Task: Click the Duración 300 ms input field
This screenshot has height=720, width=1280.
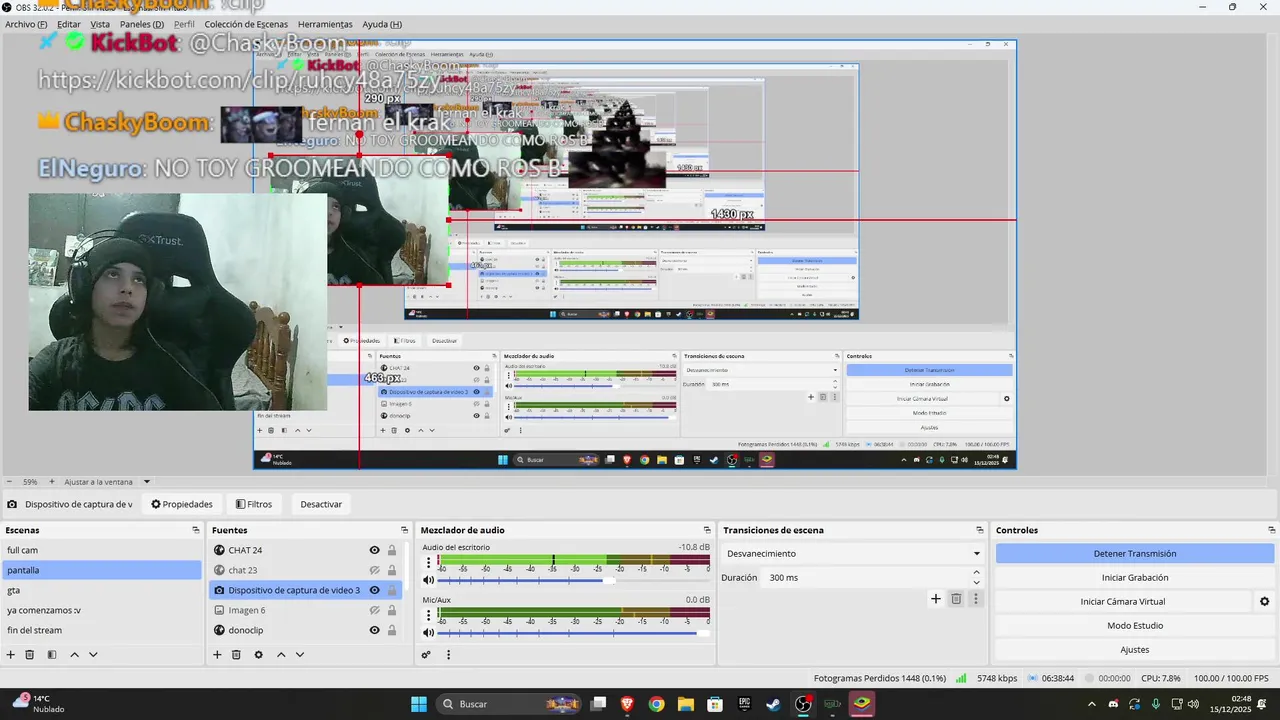Action: (x=865, y=577)
